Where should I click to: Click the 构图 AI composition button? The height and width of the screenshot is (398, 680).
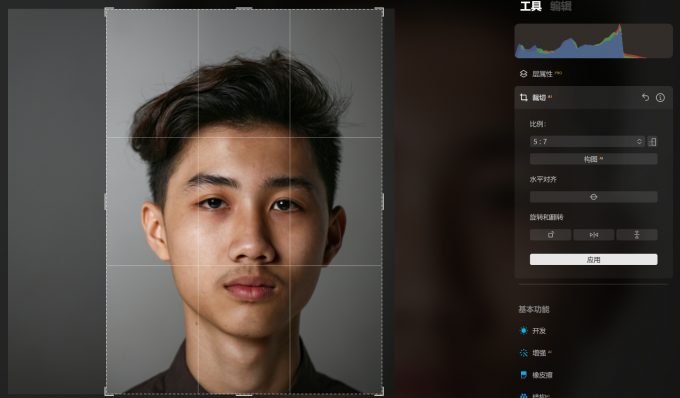point(593,159)
